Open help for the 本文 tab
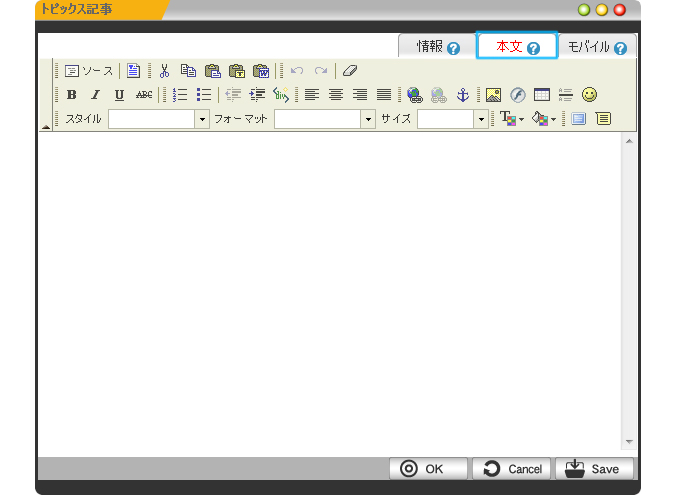Image resolution: width=675 pixels, height=496 pixels. [533, 48]
